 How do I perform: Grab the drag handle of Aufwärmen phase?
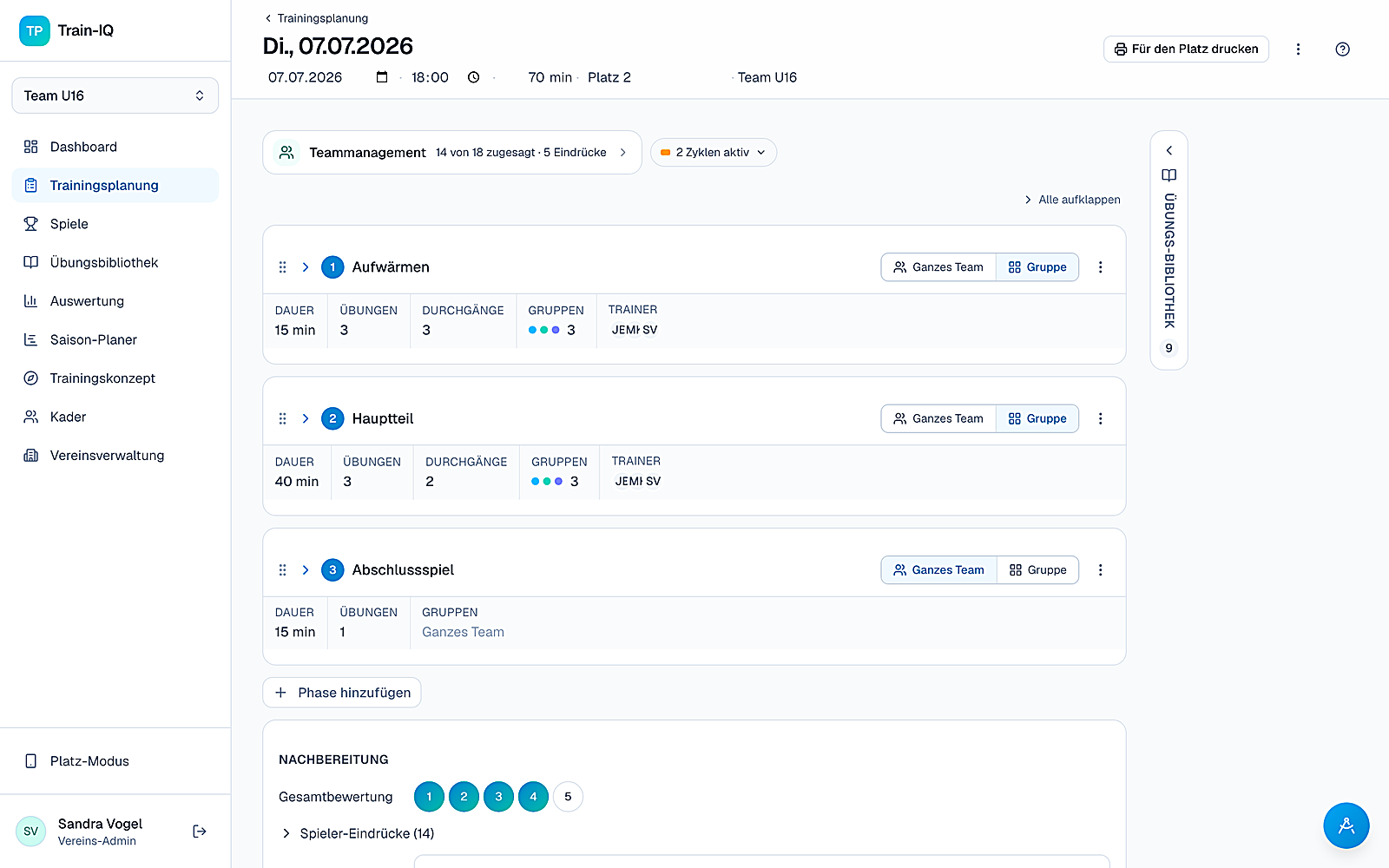point(282,267)
